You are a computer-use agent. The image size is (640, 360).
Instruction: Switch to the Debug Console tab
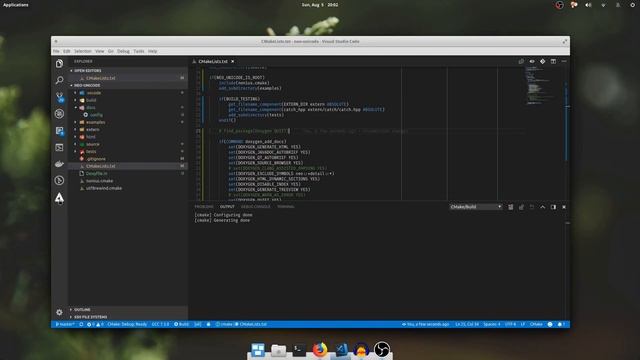[x=256, y=207]
